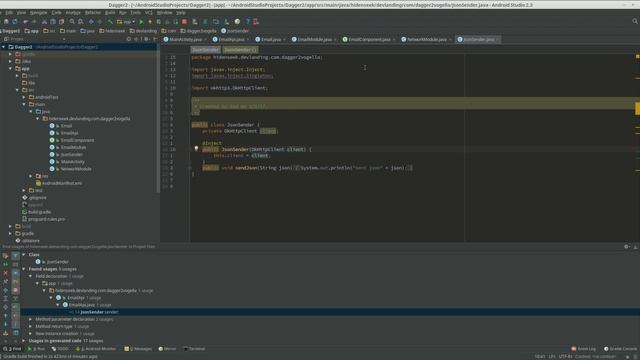The width and height of the screenshot is (640, 360).
Task: Click the Navigate Back arrow icon
Action: (91, 22)
